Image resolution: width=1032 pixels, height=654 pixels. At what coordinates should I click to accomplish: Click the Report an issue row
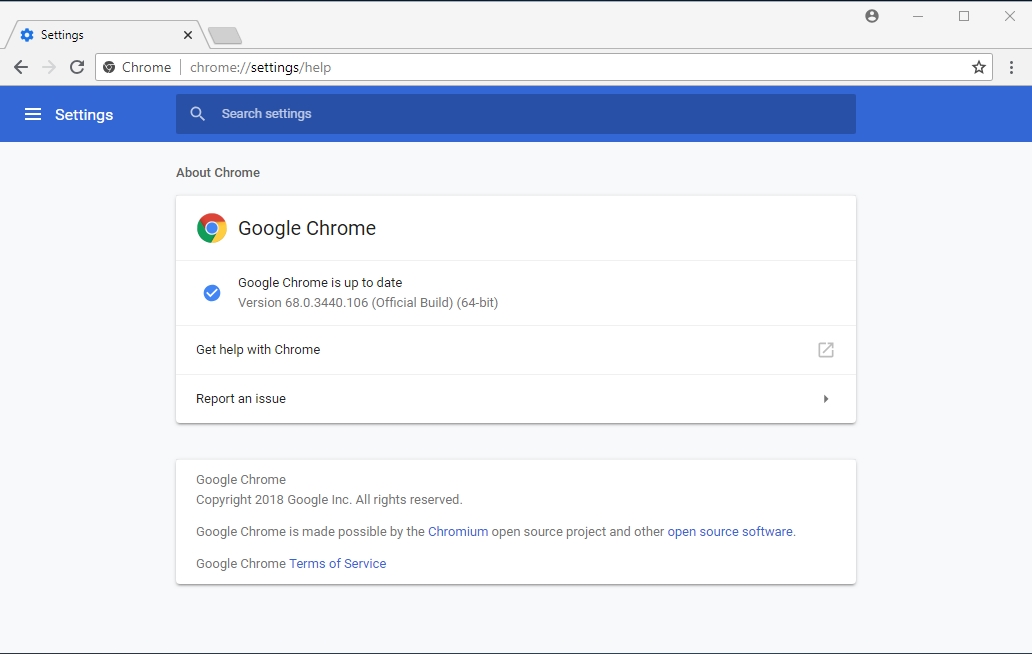(516, 399)
